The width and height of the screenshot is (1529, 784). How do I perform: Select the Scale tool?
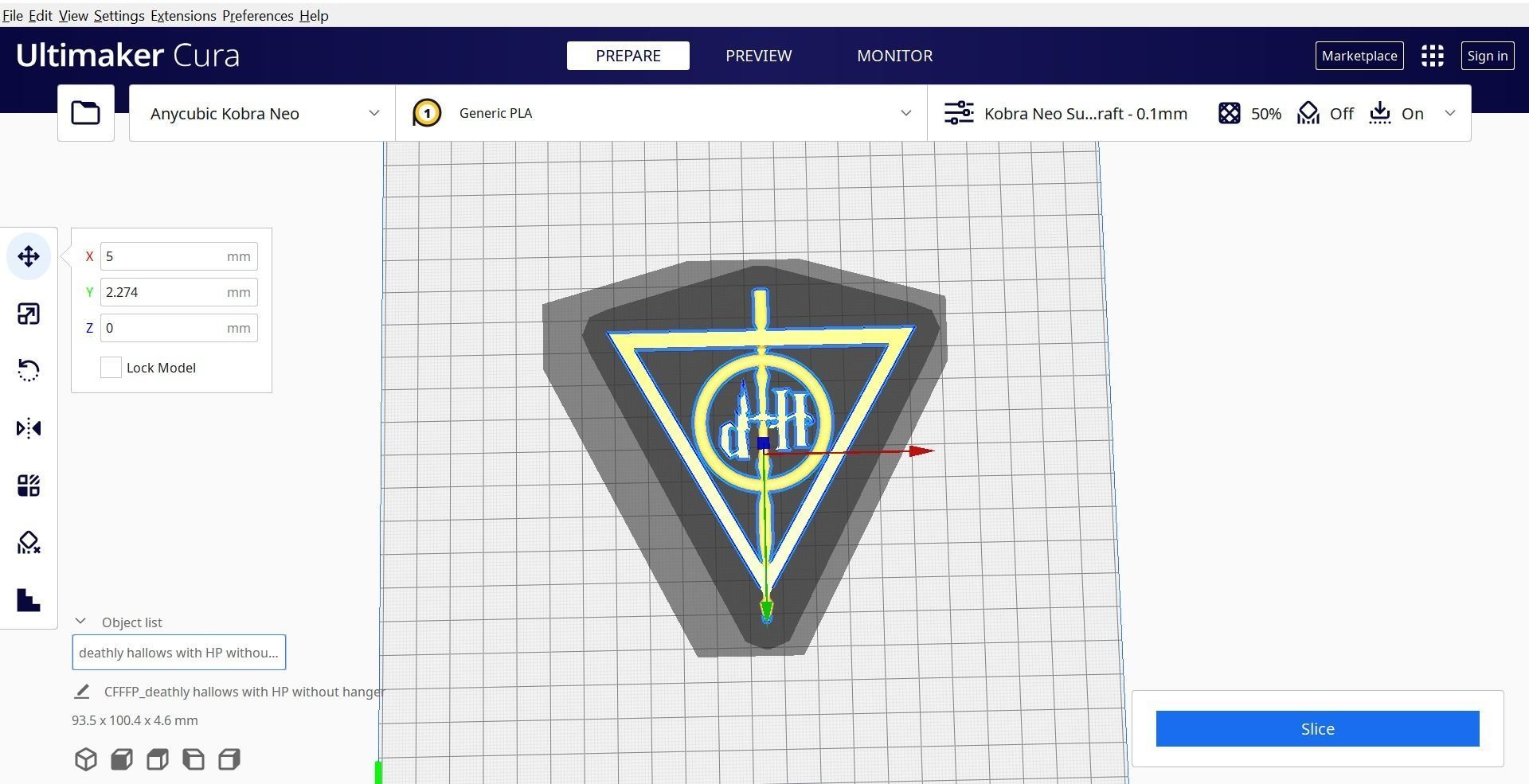pos(29,314)
